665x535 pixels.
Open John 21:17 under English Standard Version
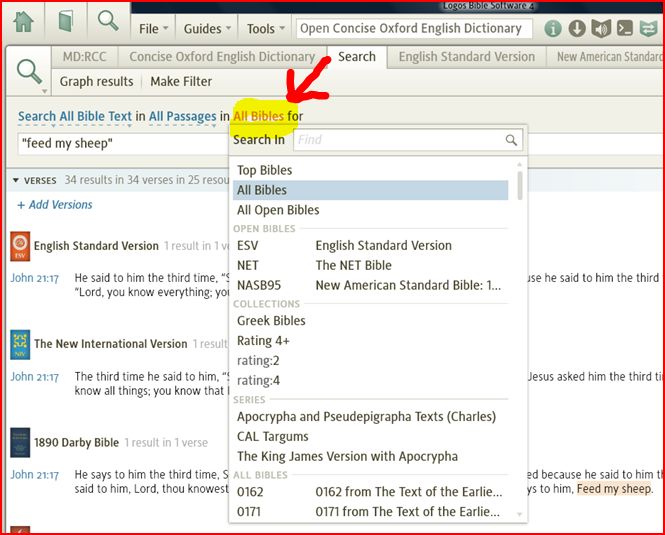click(x=34, y=278)
